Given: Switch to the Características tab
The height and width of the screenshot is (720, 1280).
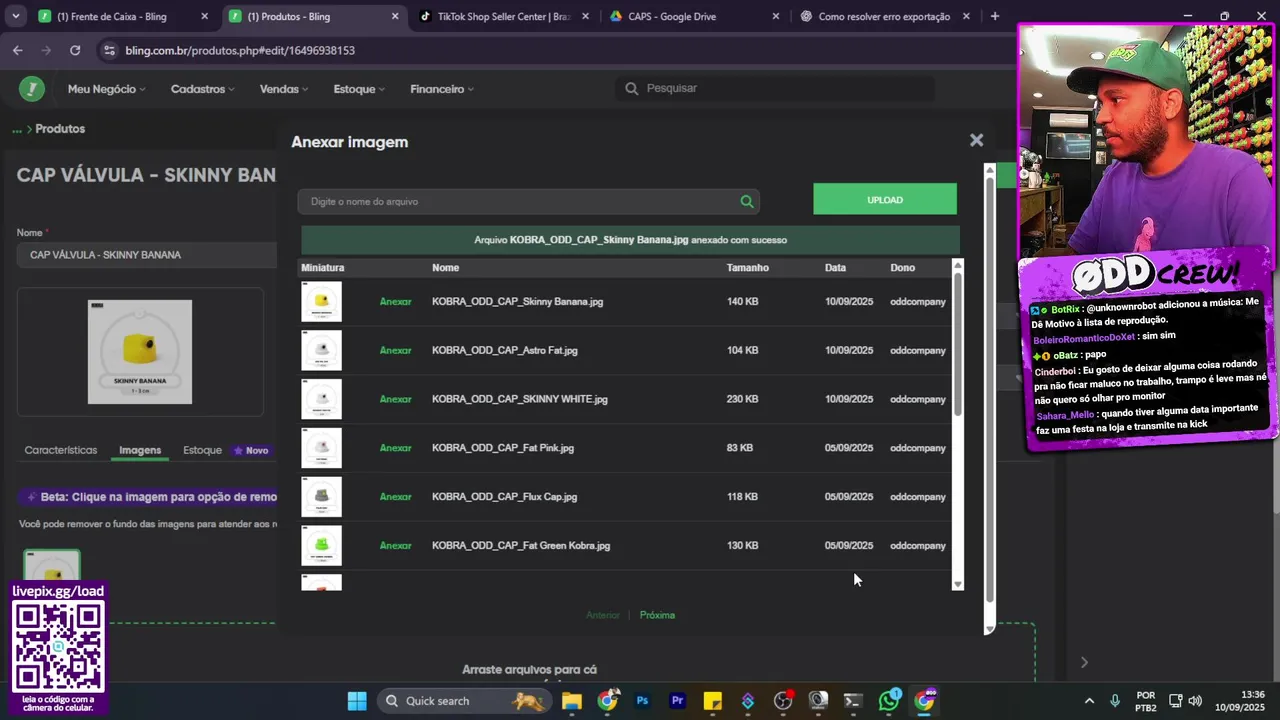Looking at the screenshot, I should [x=61, y=450].
